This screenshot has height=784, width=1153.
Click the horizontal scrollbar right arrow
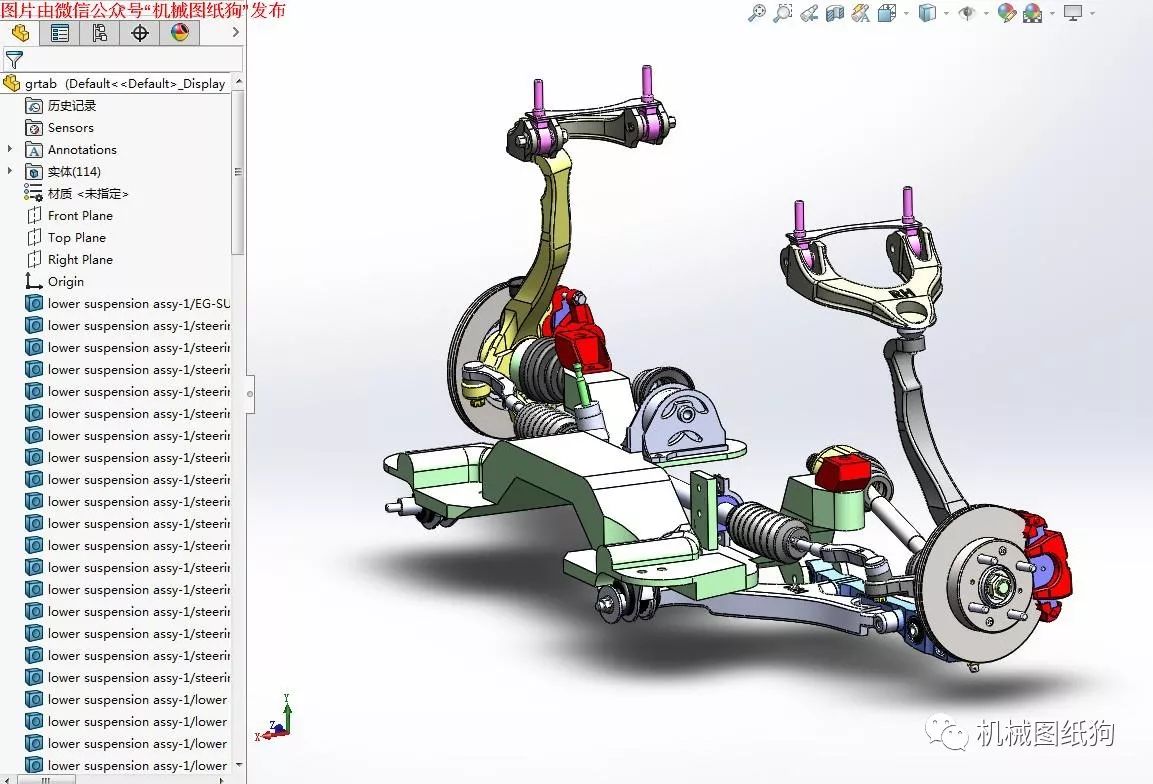(222, 780)
